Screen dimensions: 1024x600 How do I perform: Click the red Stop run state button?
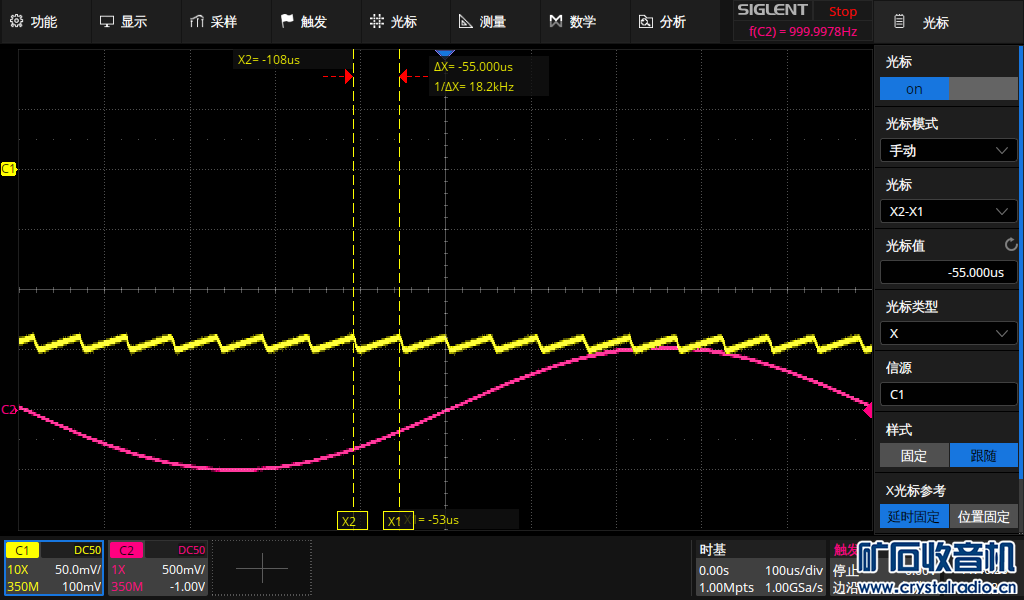(x=842, y=11)
